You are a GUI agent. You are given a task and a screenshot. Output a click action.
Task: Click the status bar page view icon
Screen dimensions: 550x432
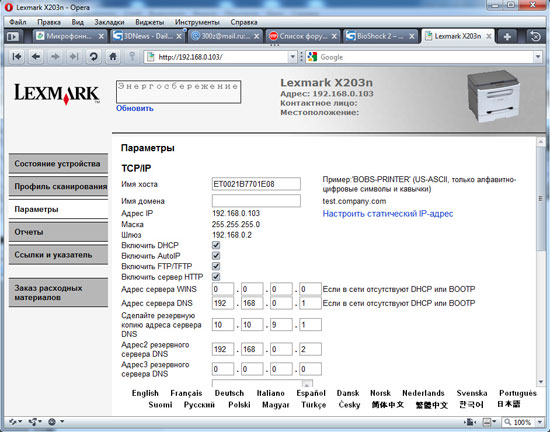coord(470,422)
